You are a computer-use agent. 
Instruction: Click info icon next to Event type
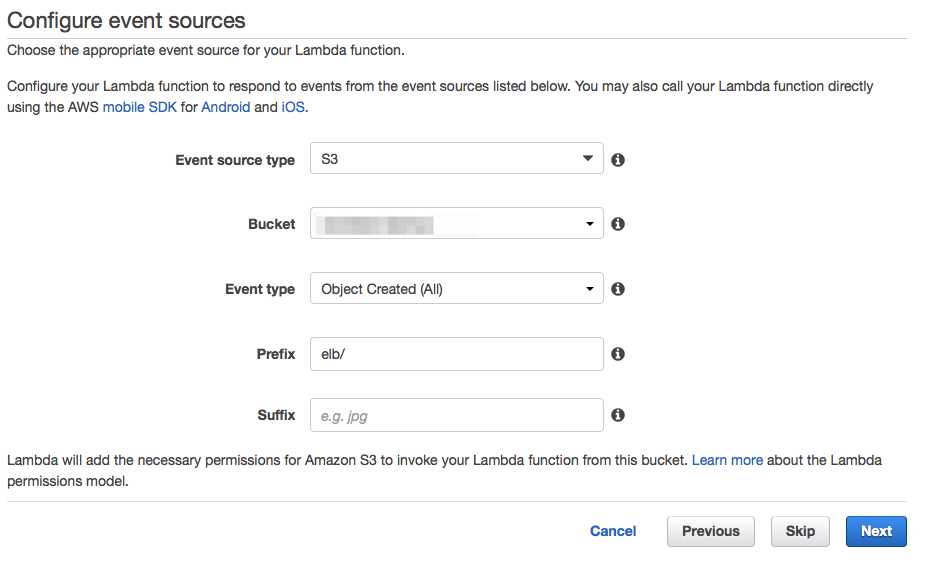click(618, 289)
